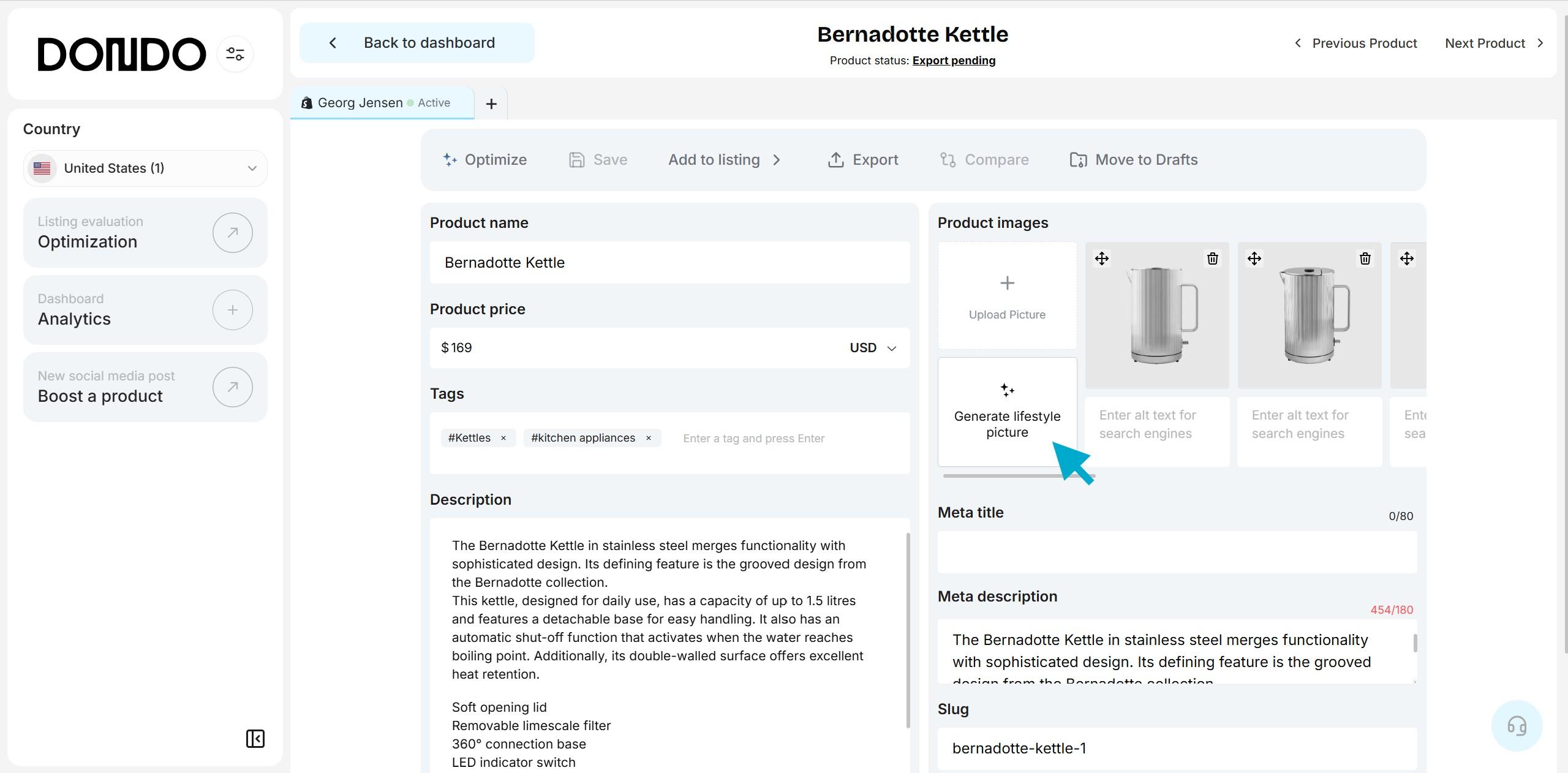Collapse the sidebar panel icon

pyautogui.click(x=255, y=739)
